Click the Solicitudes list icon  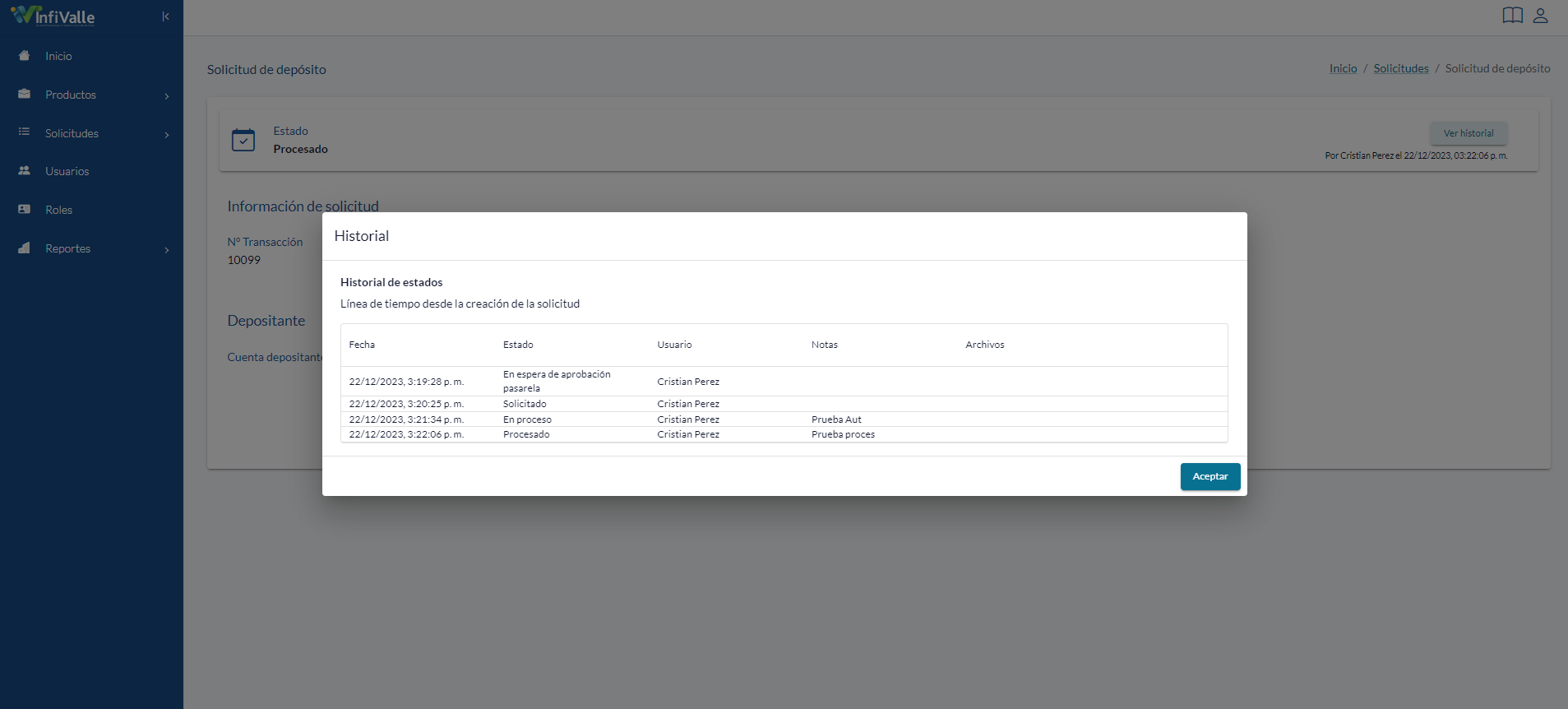pos(25,132)
